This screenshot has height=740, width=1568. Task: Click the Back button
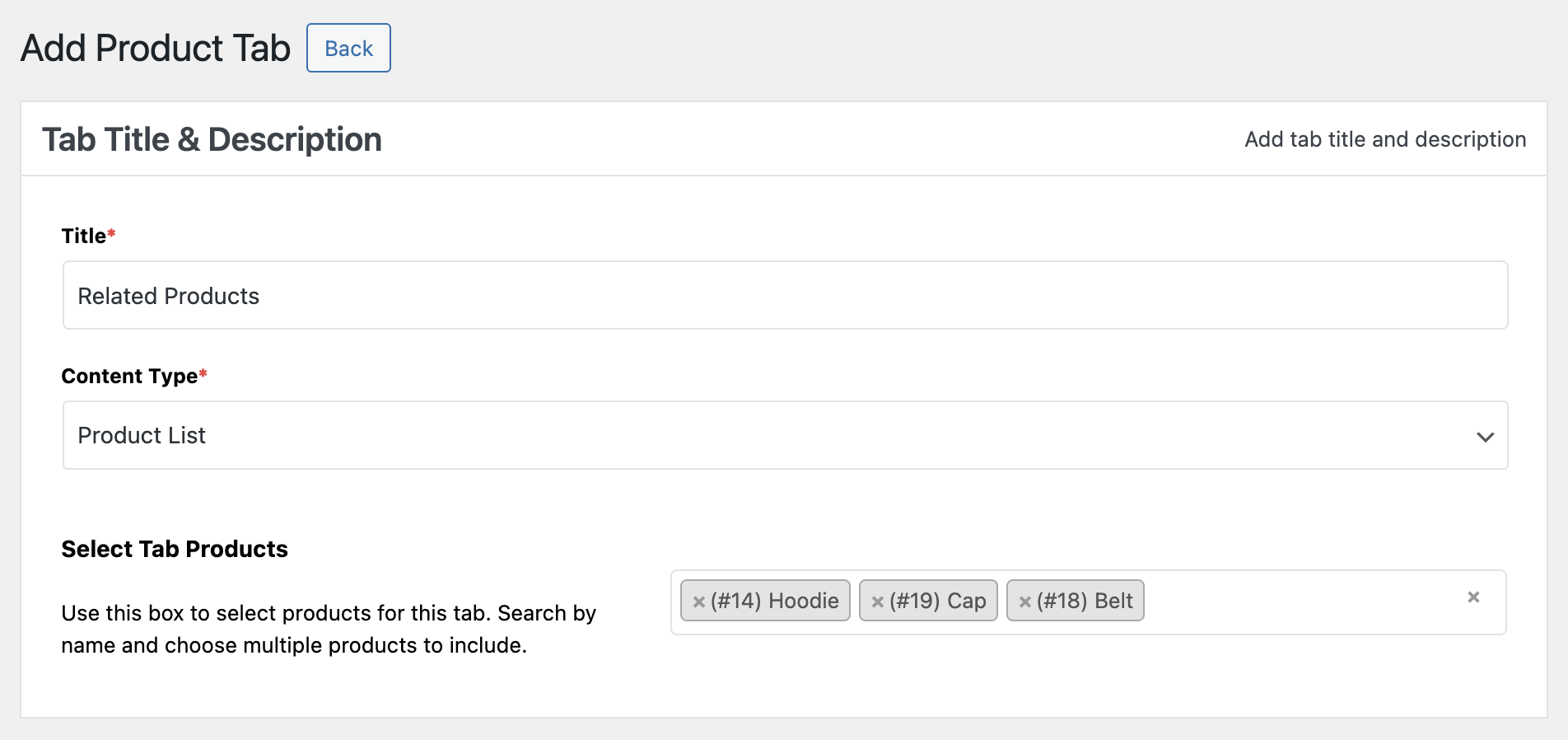click(348, 49)
